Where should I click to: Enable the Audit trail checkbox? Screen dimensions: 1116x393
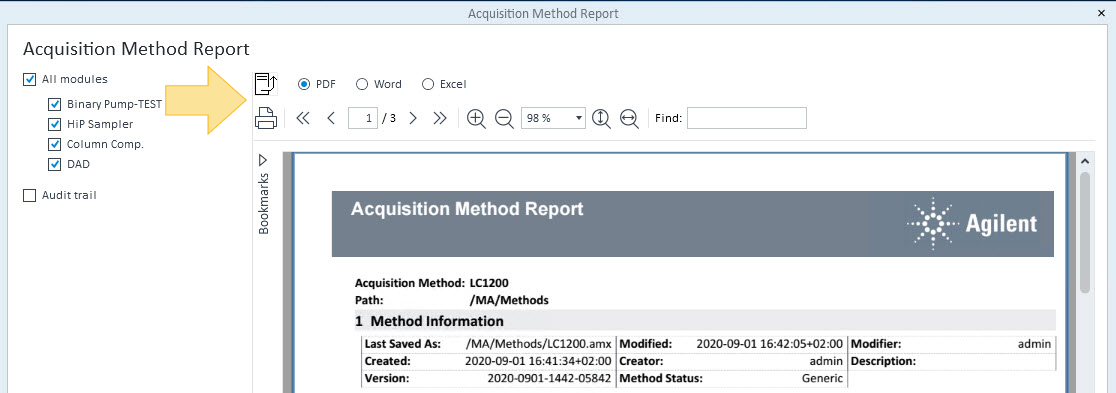(x=30, y=195)
